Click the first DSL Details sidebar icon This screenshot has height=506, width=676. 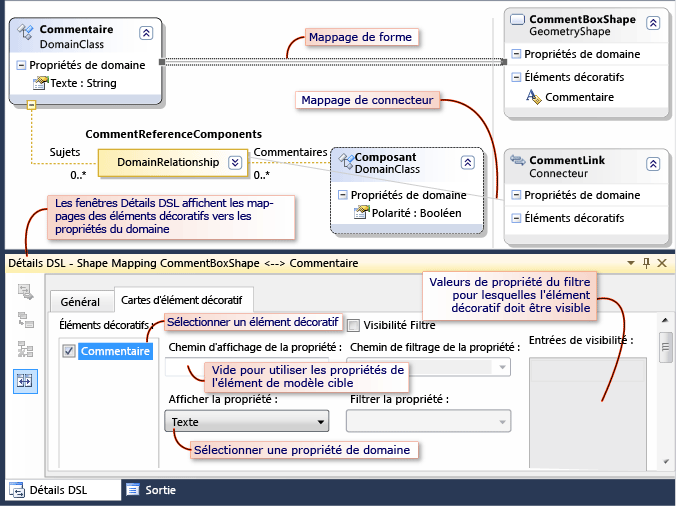(x=25, y=292)
